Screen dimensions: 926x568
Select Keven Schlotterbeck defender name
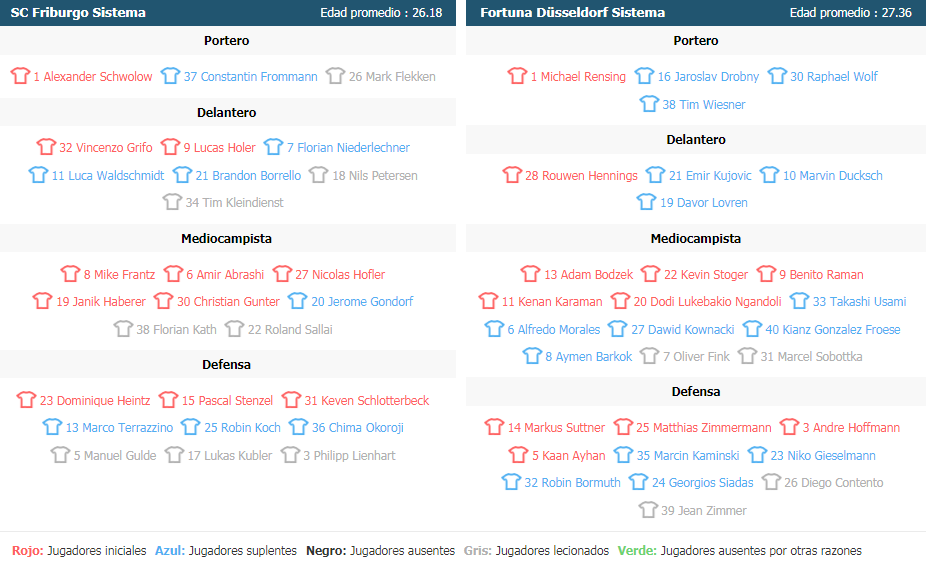[x=367, y=400]
